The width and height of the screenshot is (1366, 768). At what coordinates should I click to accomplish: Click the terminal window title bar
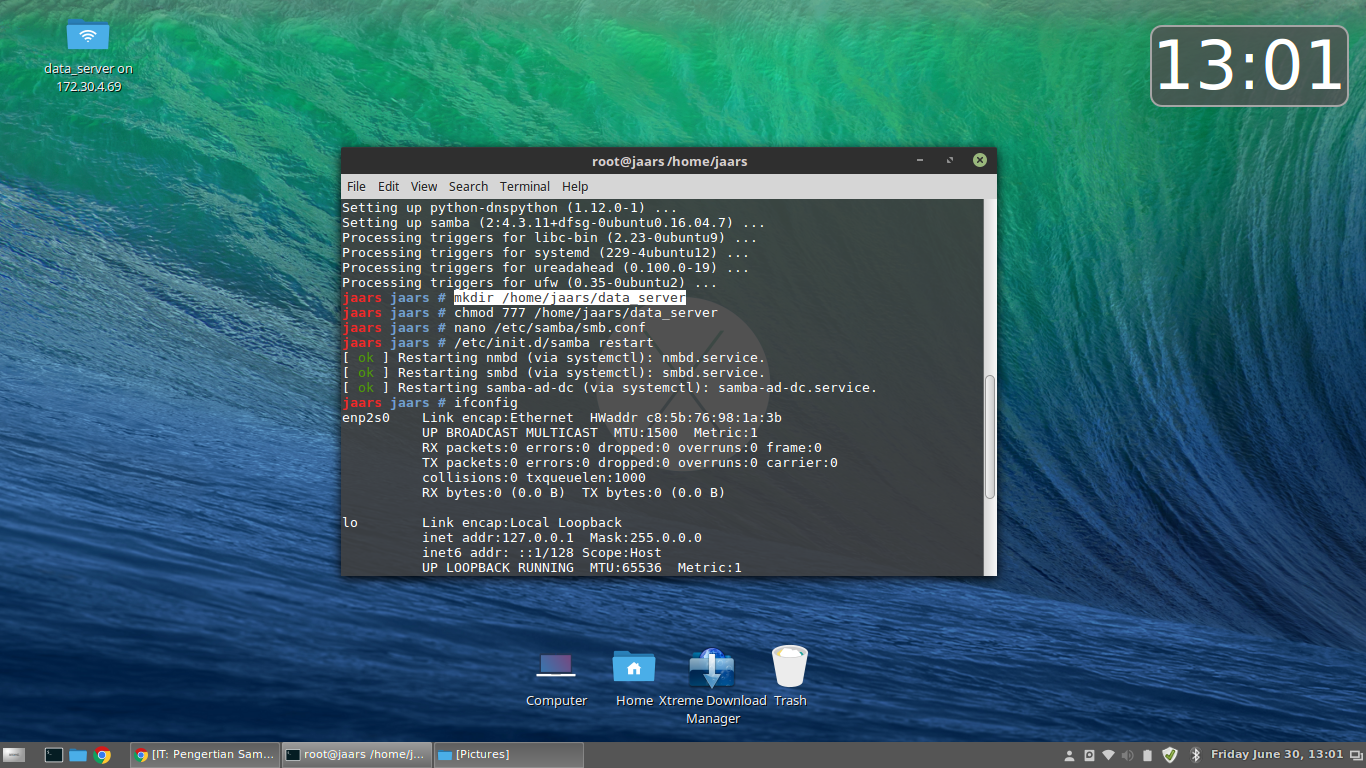[x=669, y=161]
